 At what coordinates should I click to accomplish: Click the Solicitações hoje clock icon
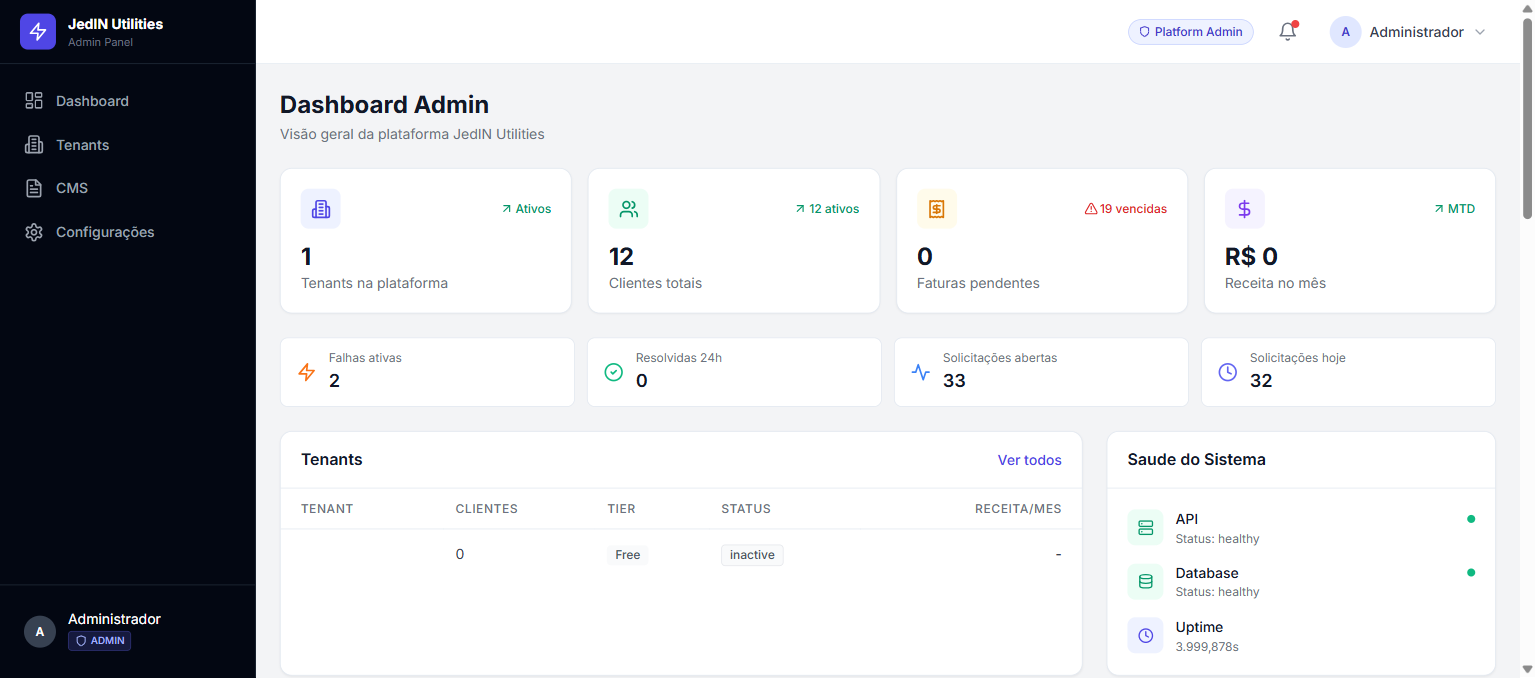(1228, 372)
